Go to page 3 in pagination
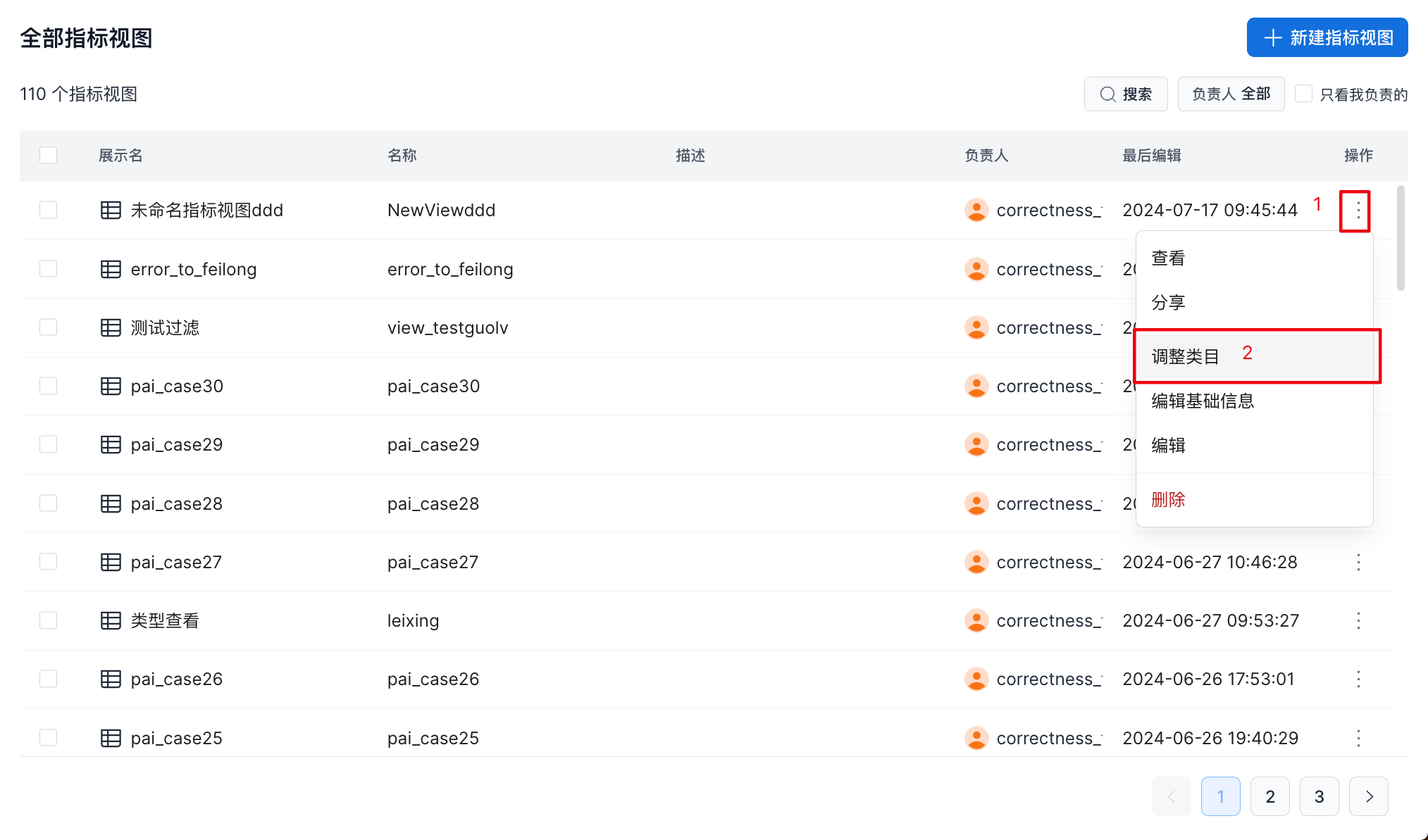Image resolution: width=1428 pixels, height=840 pixels. click(x=1319, y=796)
